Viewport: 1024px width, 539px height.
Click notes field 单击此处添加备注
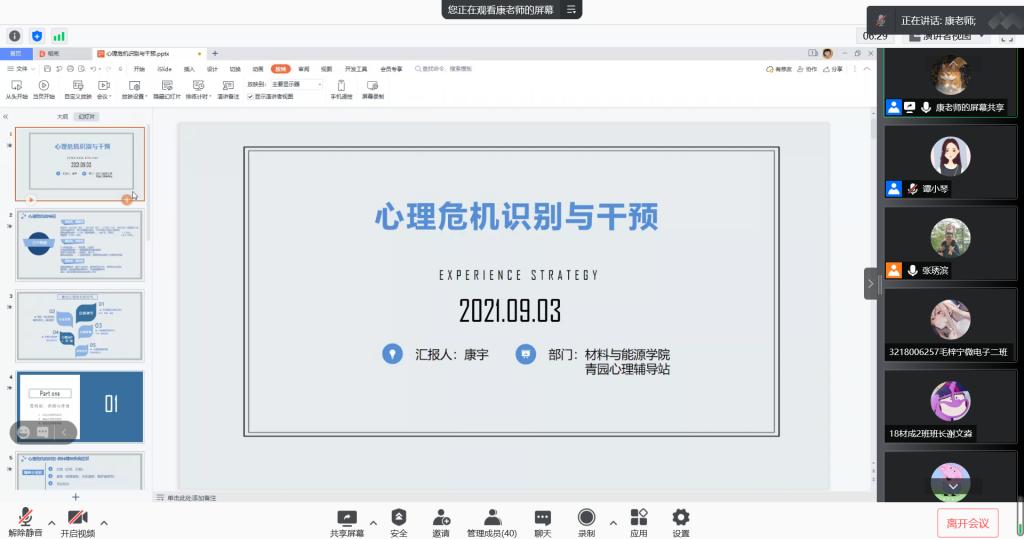pyautogui.click(x=191, y=498)
